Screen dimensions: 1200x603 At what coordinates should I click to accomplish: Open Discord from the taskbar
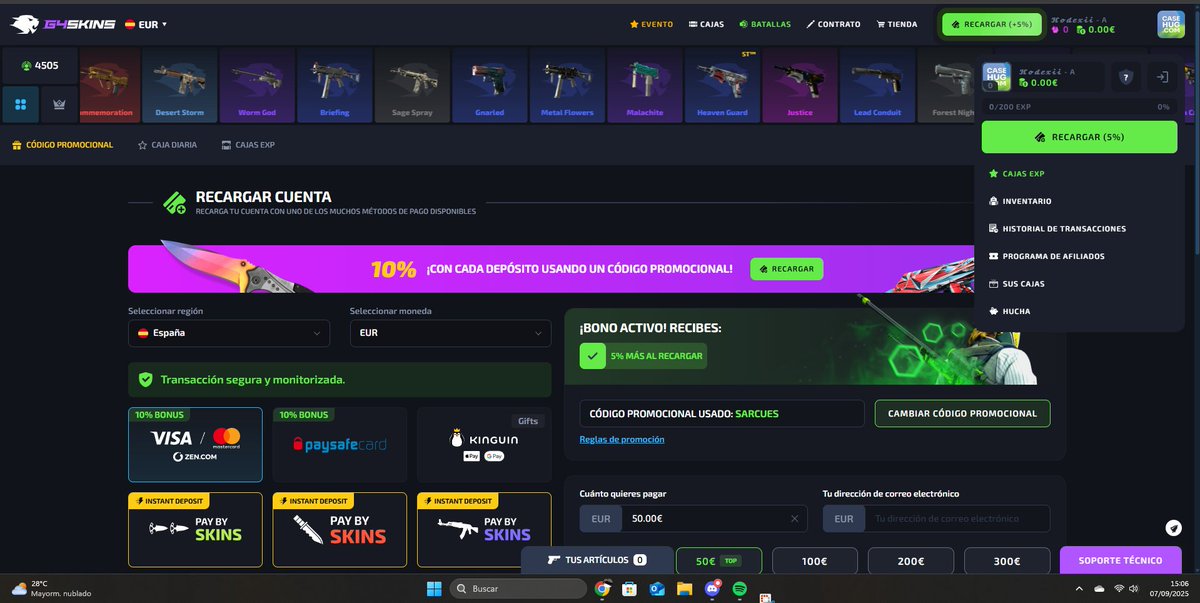pos(712,589)
